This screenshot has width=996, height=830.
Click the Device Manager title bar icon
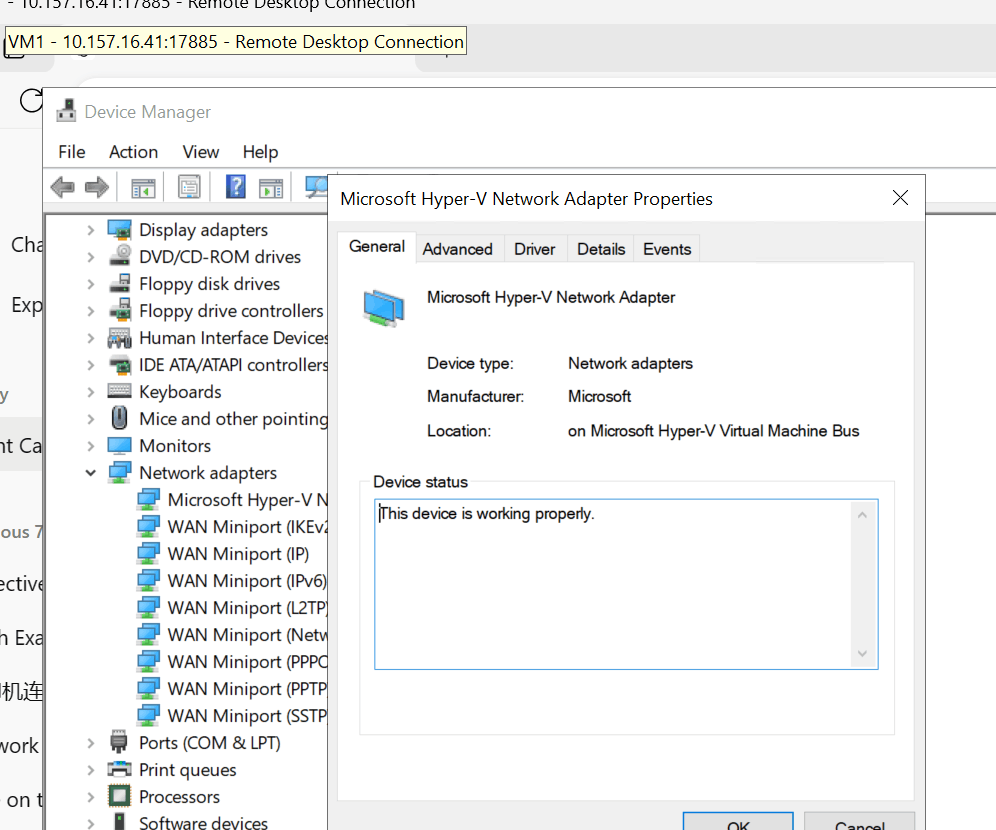click(66, 111)
